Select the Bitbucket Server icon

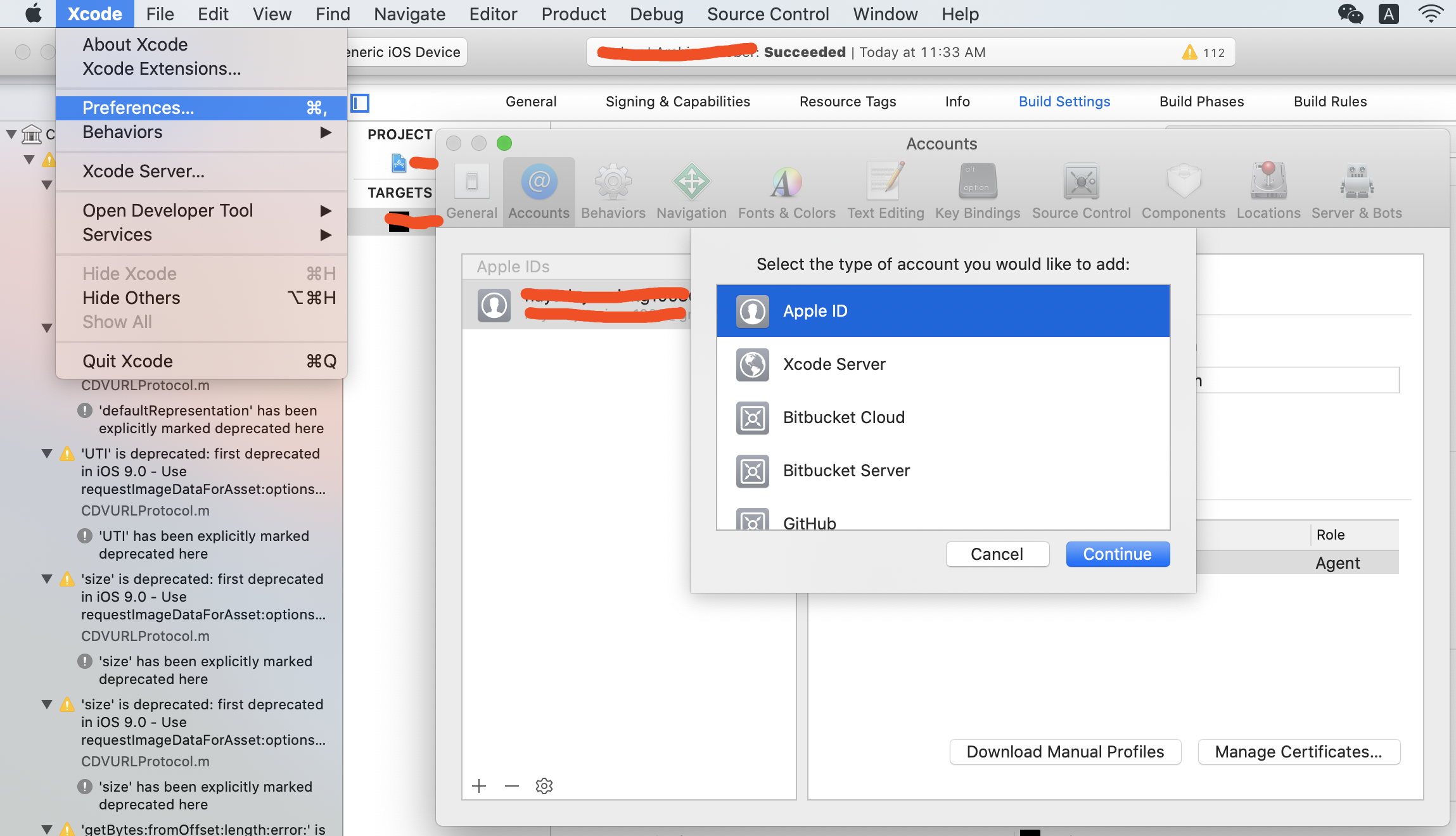753,471
